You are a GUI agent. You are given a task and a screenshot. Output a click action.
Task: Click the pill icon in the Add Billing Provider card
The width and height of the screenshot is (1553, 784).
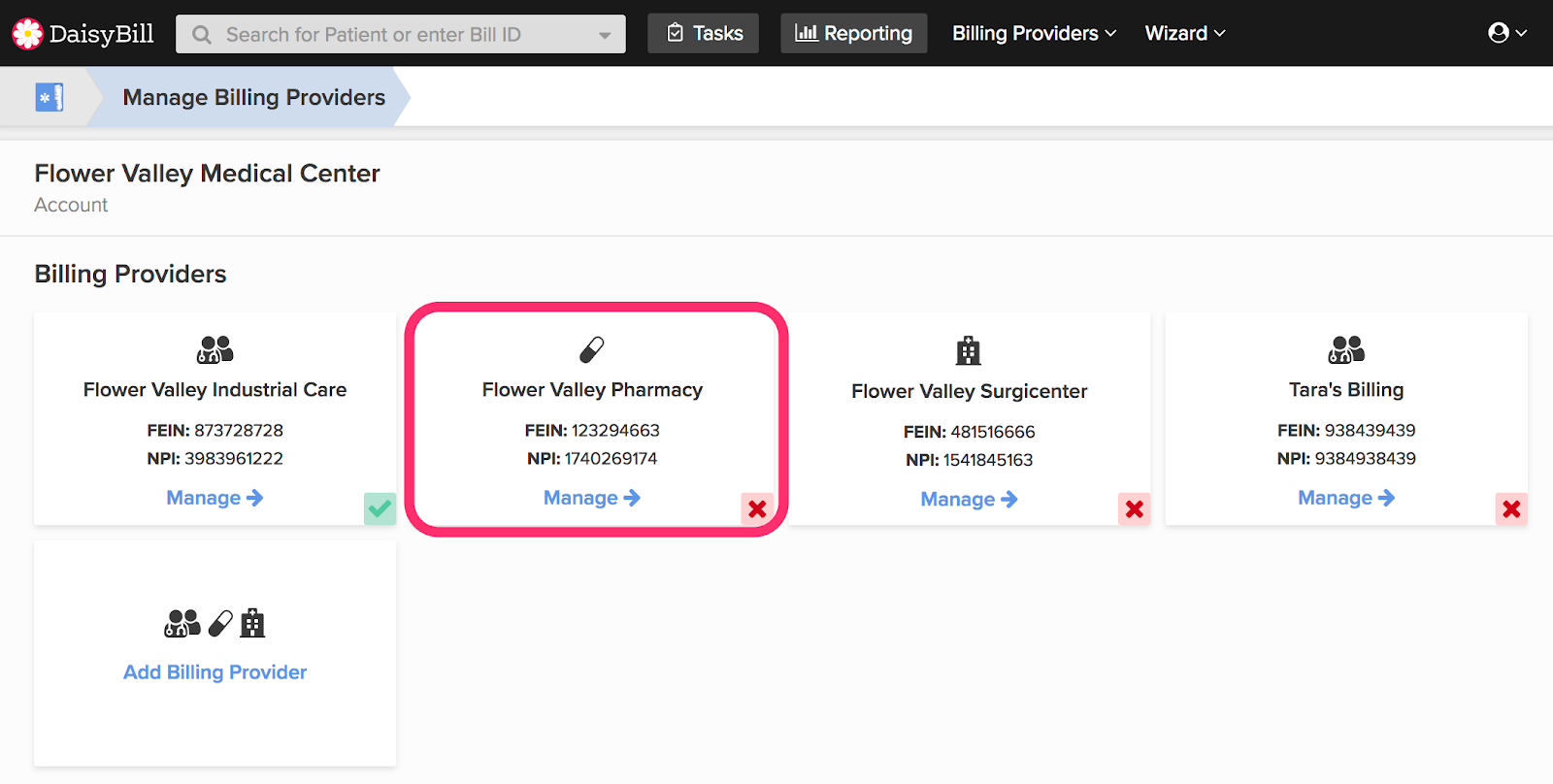(221, 623)
